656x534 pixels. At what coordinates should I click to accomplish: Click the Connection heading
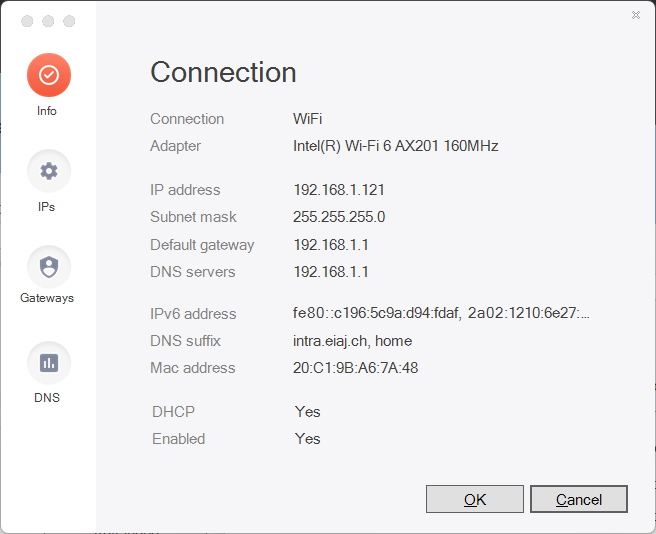point(223,73)
